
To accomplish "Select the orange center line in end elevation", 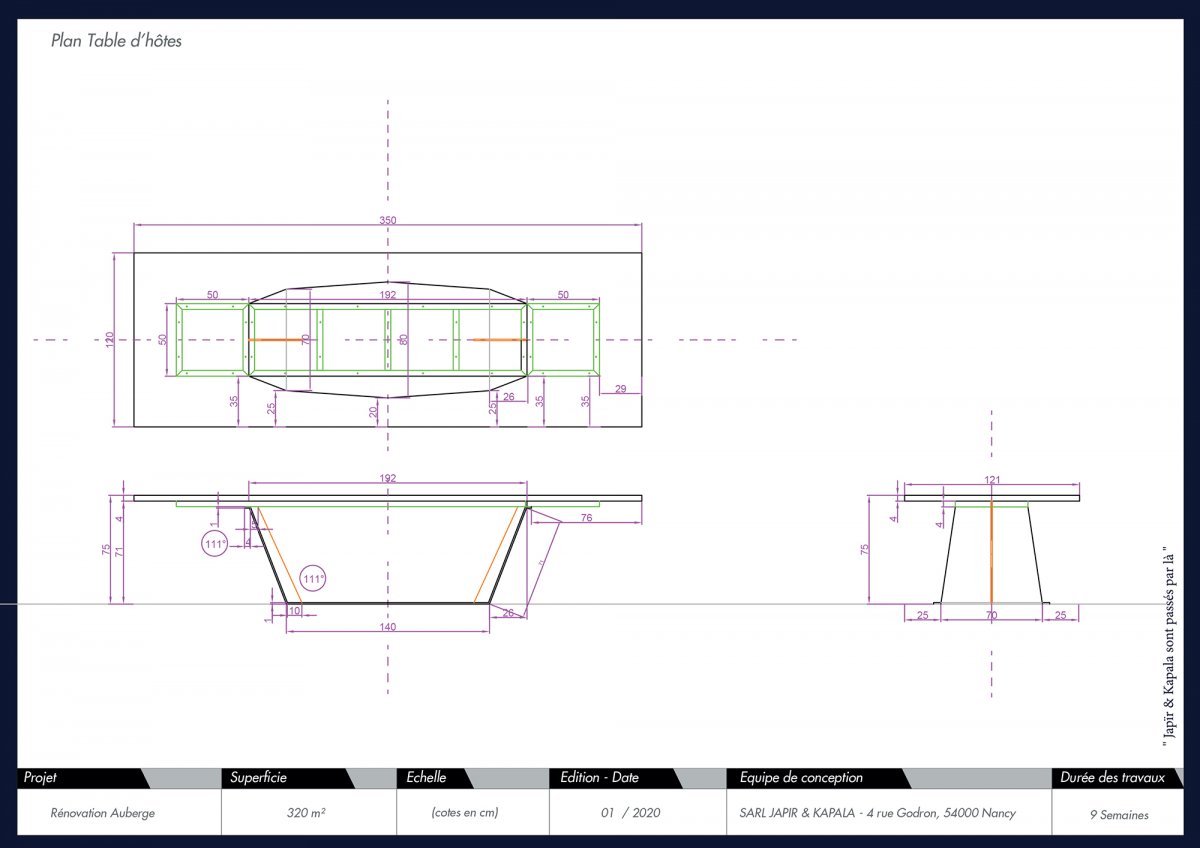I will [991, 552].
